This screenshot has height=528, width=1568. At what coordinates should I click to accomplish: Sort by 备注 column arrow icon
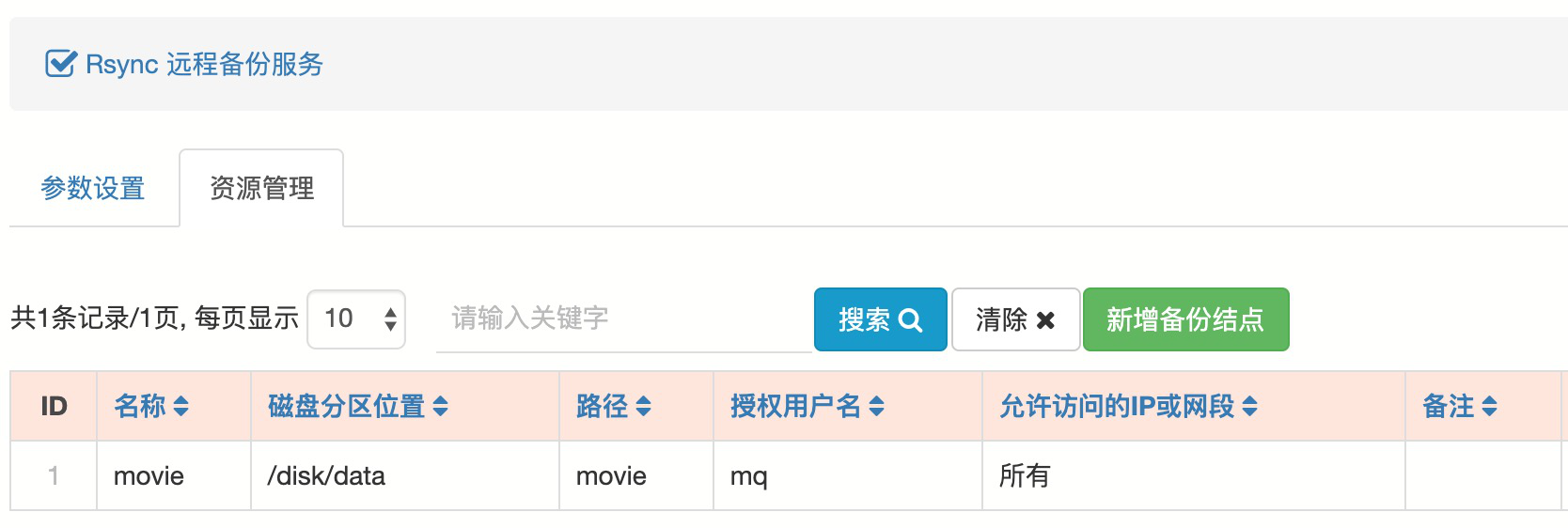pyautogui.click(x=1489, y=406)
